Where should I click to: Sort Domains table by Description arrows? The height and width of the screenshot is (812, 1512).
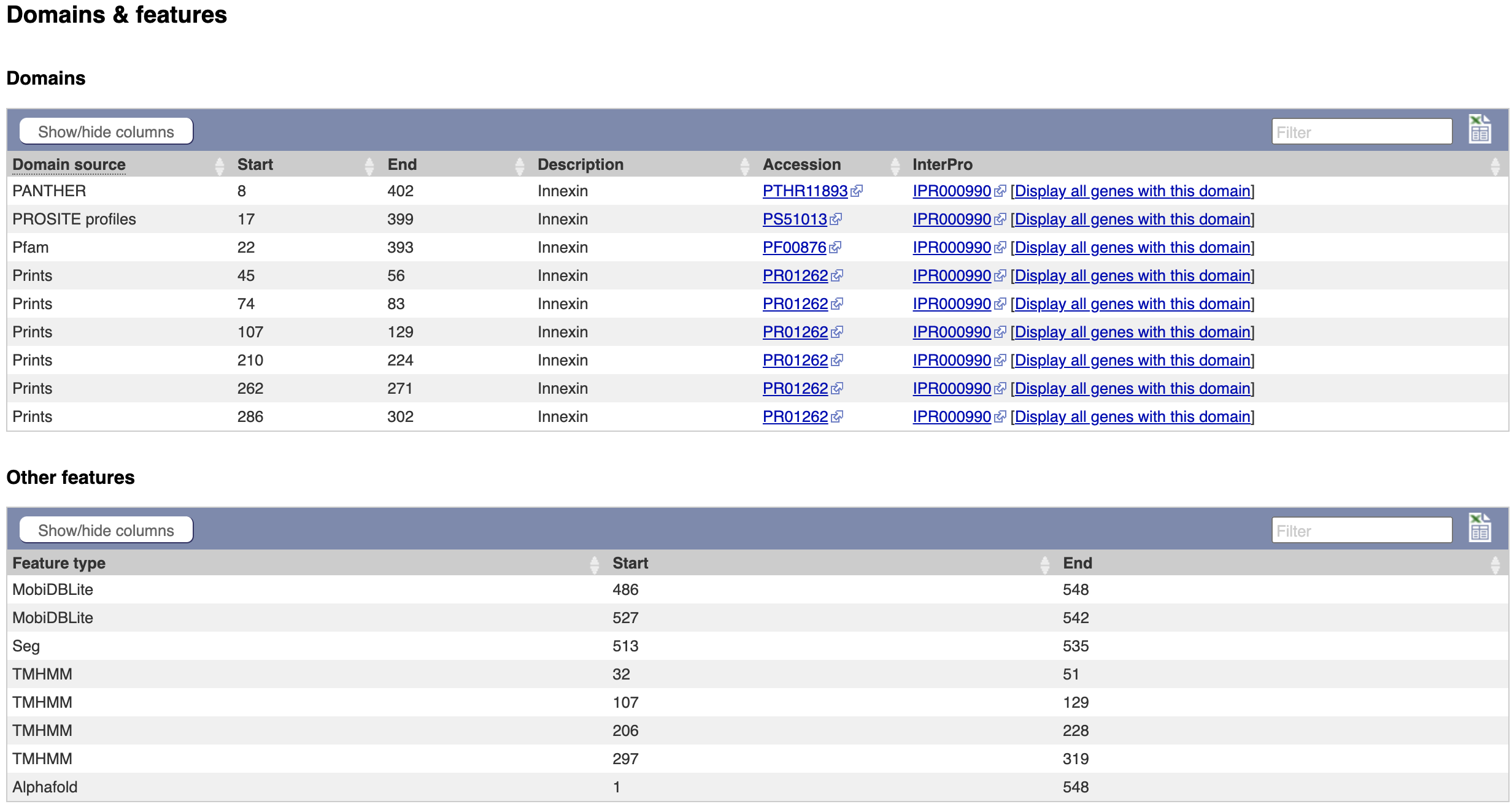pos(745,166)
